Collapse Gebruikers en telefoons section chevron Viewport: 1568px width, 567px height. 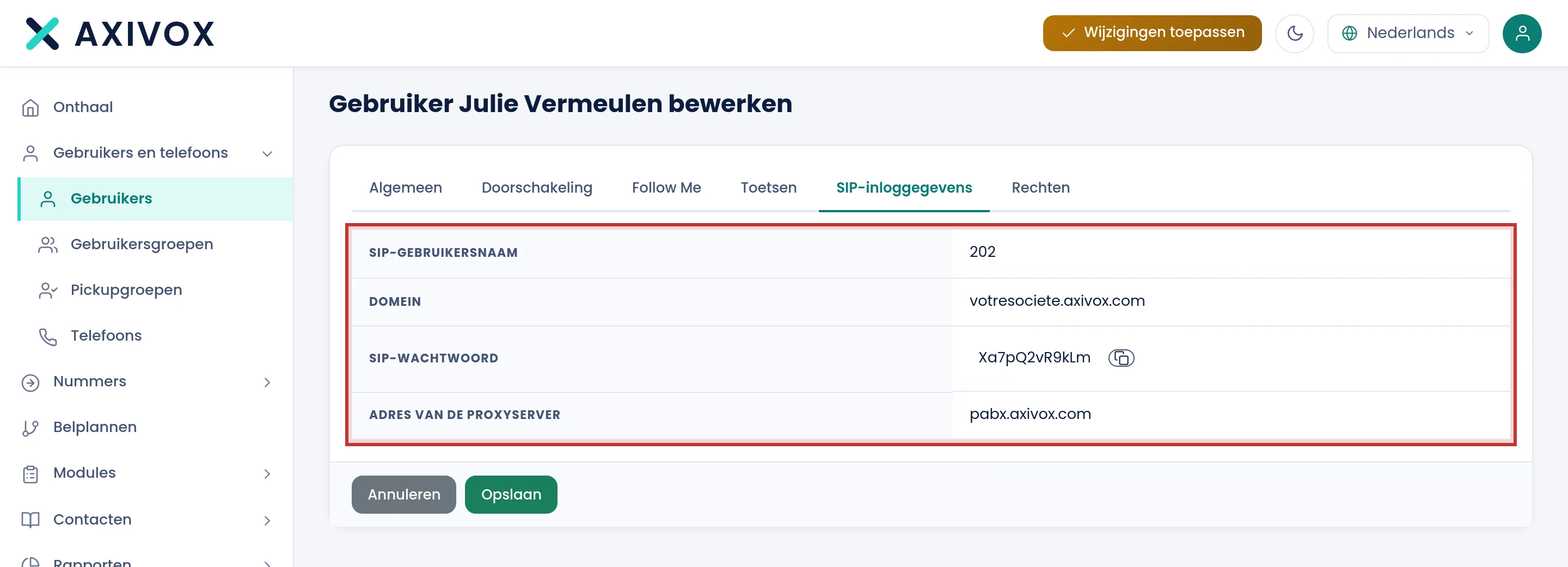point(267,153)
